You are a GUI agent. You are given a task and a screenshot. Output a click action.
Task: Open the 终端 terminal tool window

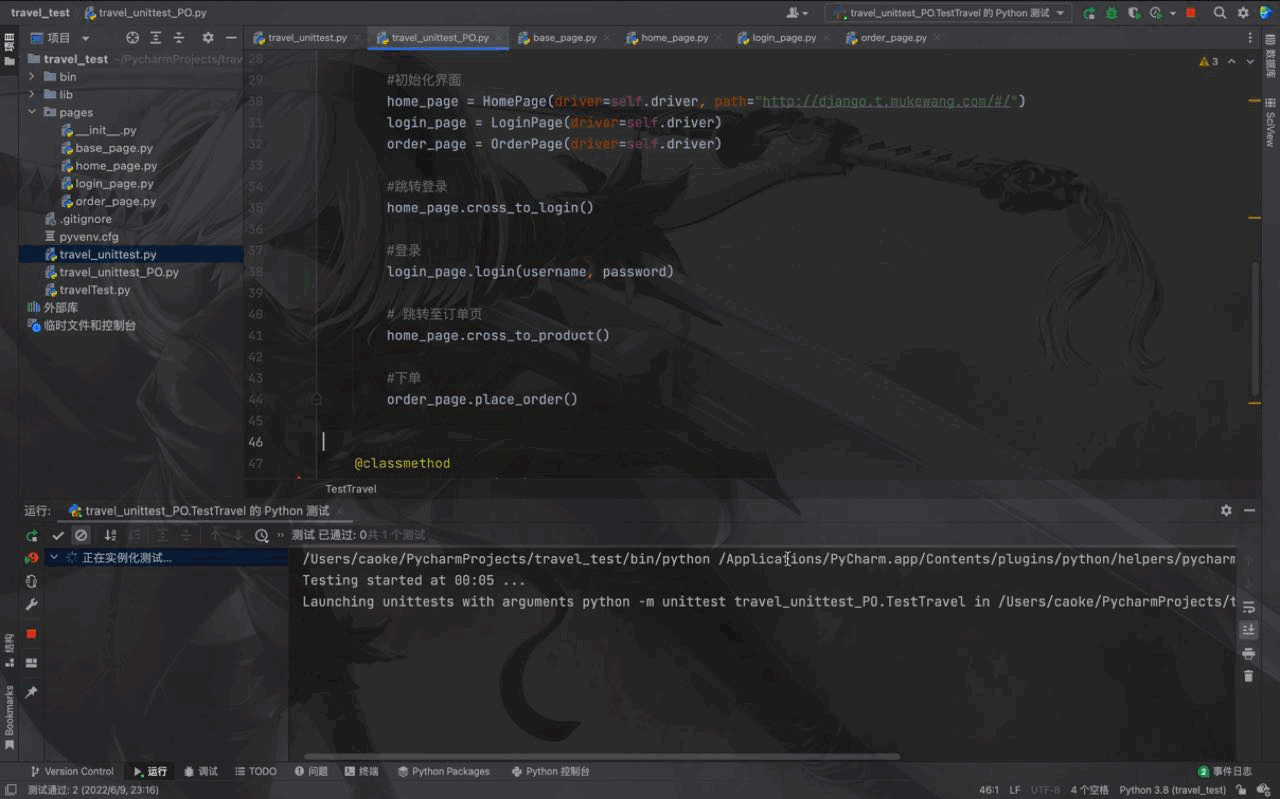[361, 771]
